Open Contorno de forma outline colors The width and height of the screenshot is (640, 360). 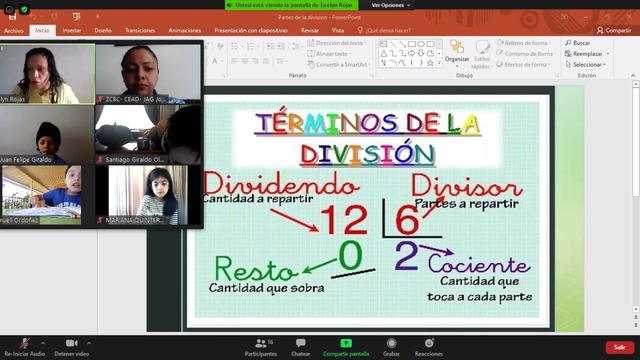click(527, 54)
